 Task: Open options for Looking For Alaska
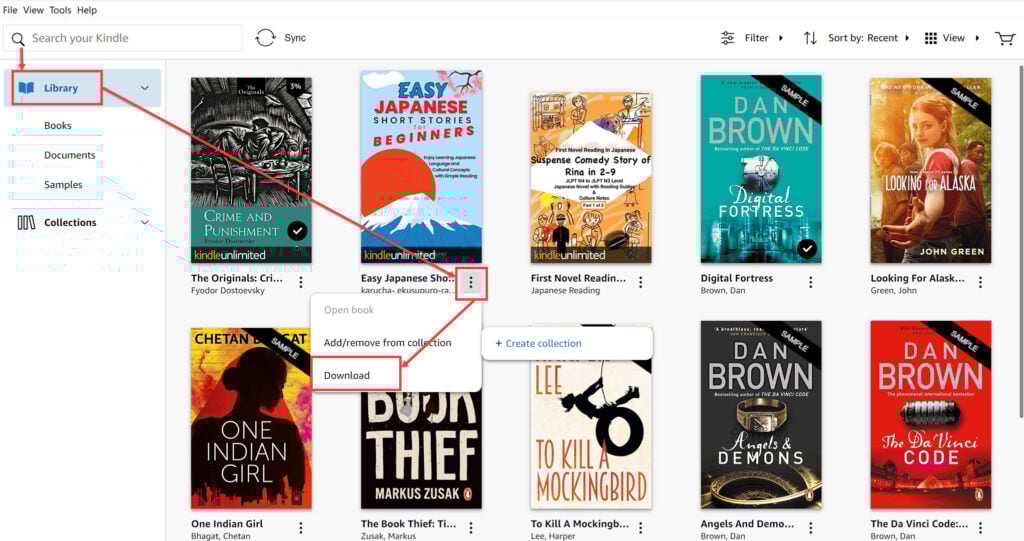(980, 282)
